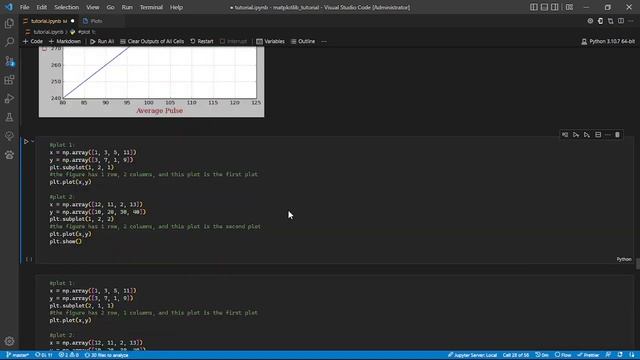Clear Outputs of All Cells
The width and height of the screenshot is (640, 360).
(x=152, y=41)
